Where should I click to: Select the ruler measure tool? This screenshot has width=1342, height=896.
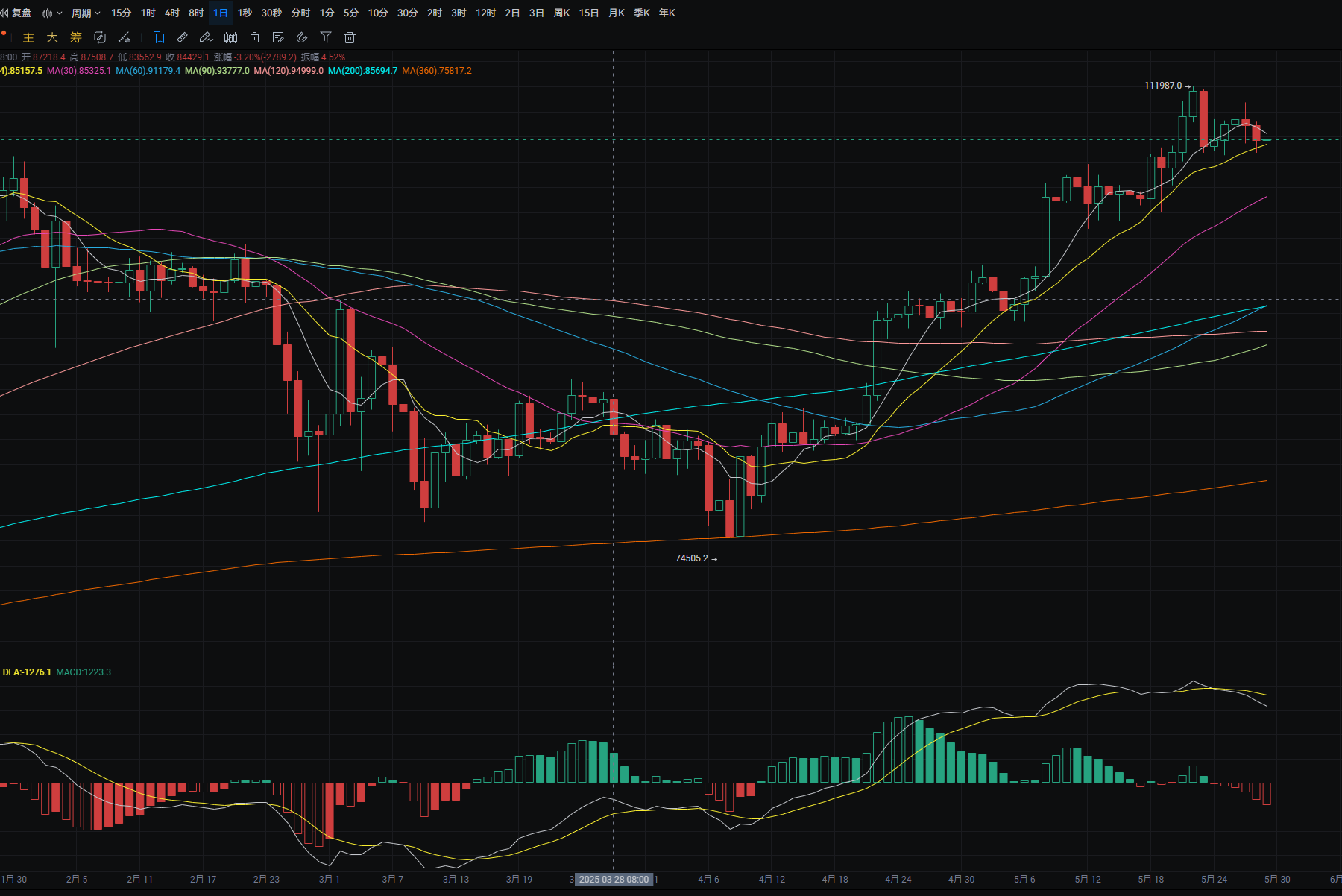[182, 37]
